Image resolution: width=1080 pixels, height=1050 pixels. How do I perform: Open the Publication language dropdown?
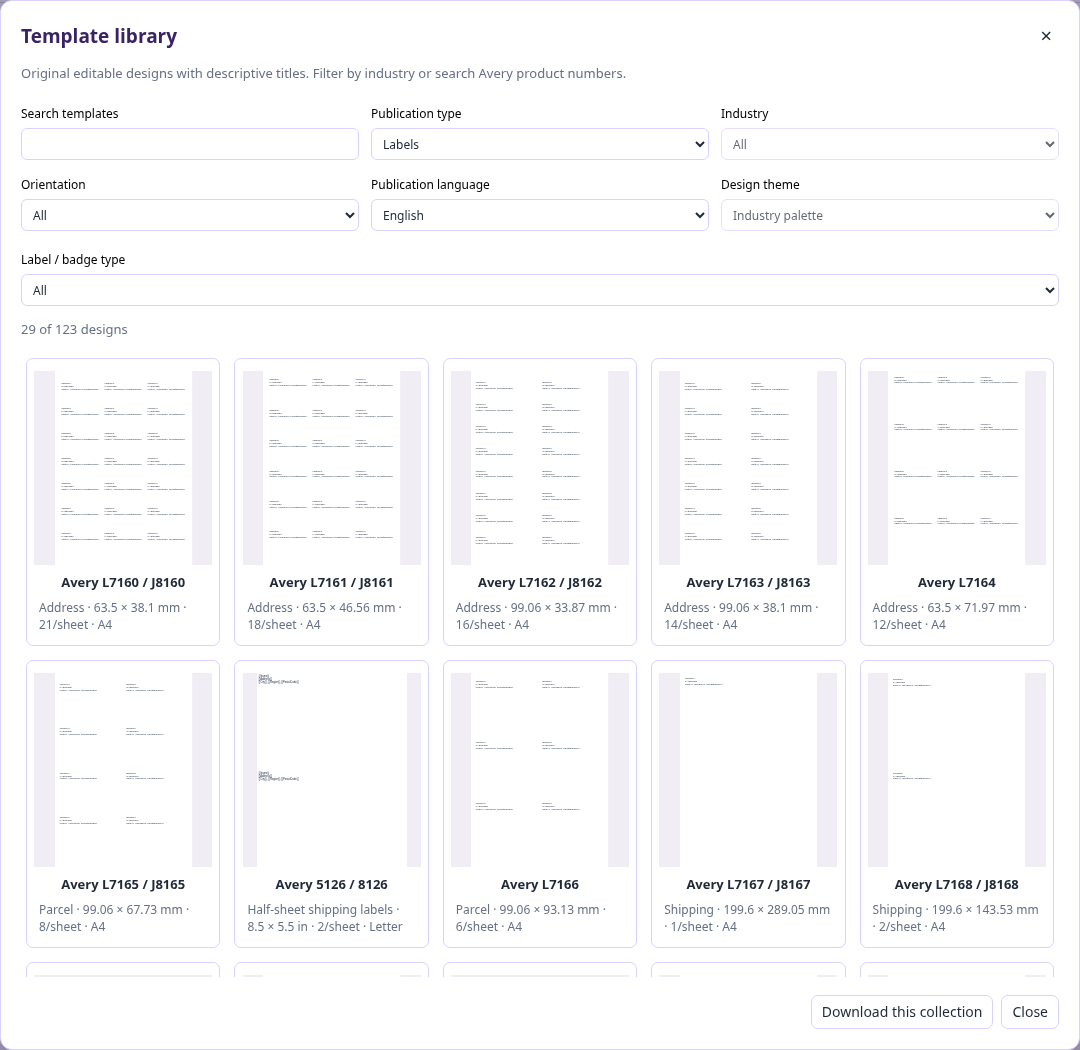click(539, 215)
